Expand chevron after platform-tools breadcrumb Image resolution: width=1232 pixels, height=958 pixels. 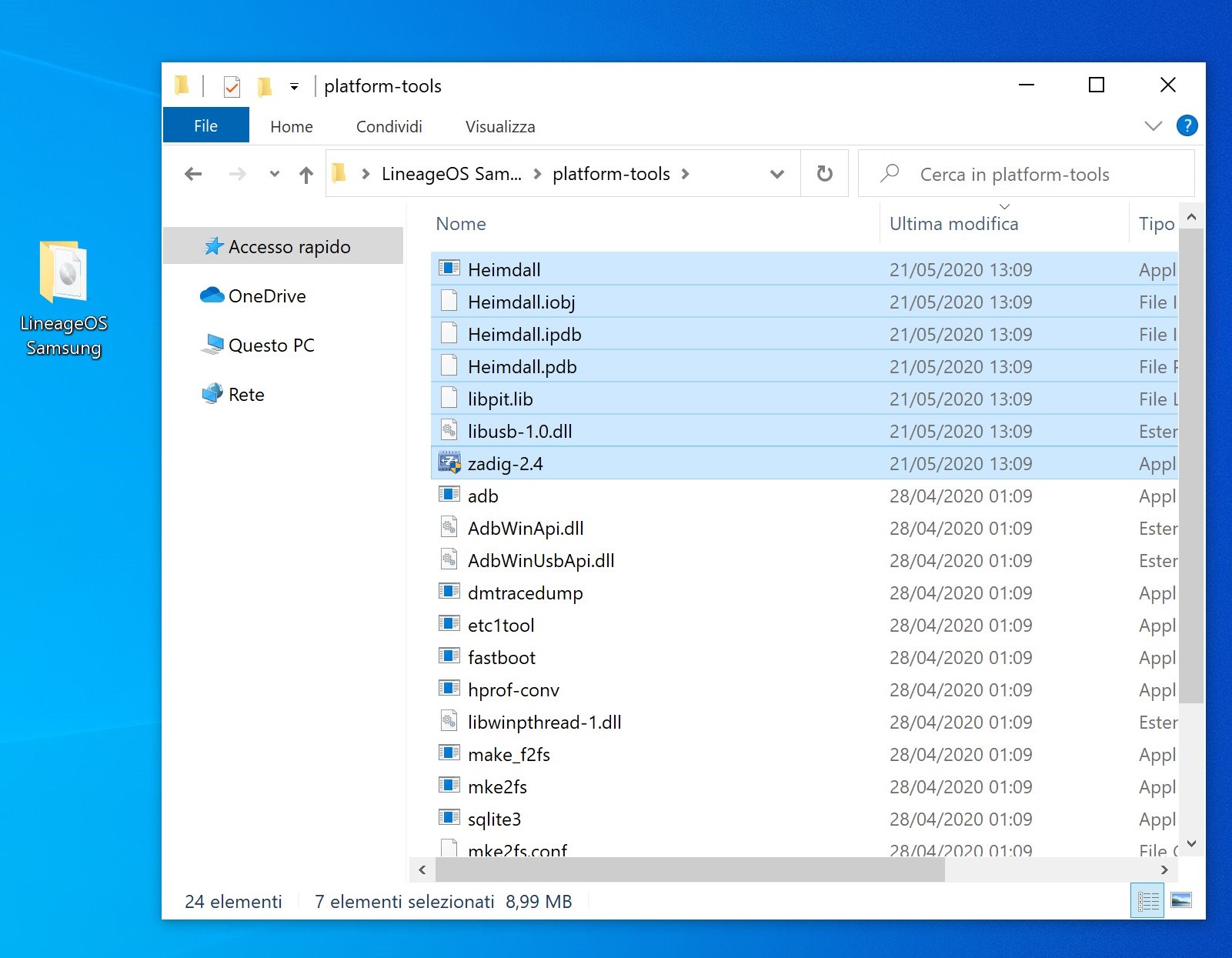pyautogui.click(x=685, y=174)
